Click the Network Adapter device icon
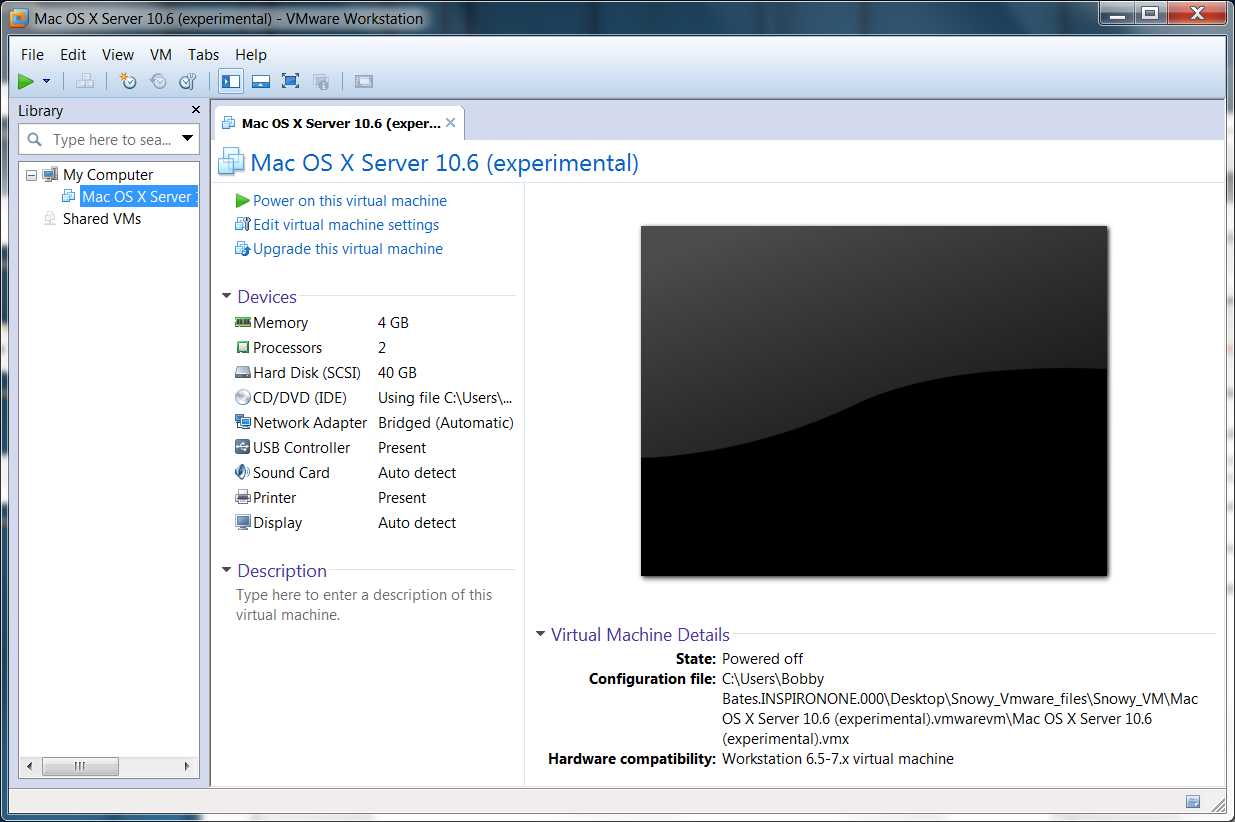Viewport: 1235px width, 822px height. click(243, 422)
